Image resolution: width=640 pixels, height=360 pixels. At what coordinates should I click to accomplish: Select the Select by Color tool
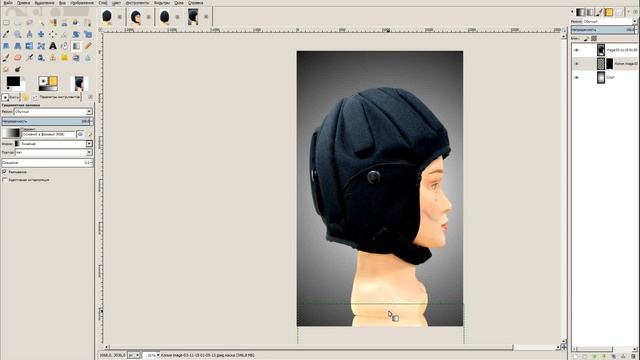coord(53,23)
